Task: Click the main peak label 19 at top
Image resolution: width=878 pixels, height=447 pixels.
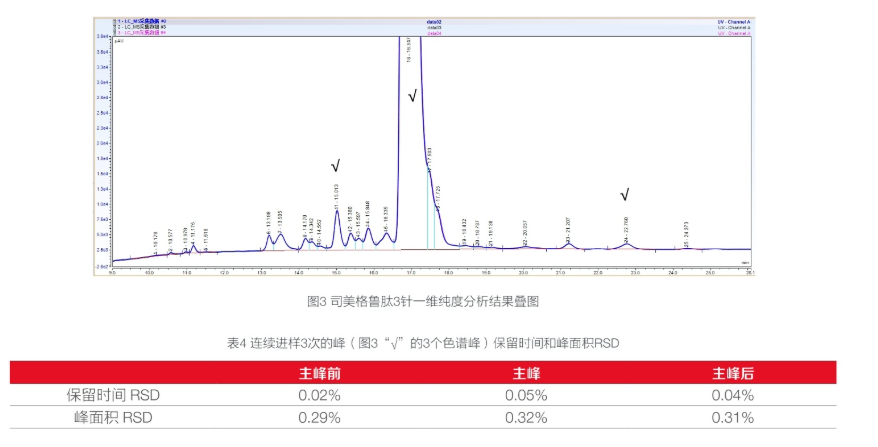Action: coord(409,50)
